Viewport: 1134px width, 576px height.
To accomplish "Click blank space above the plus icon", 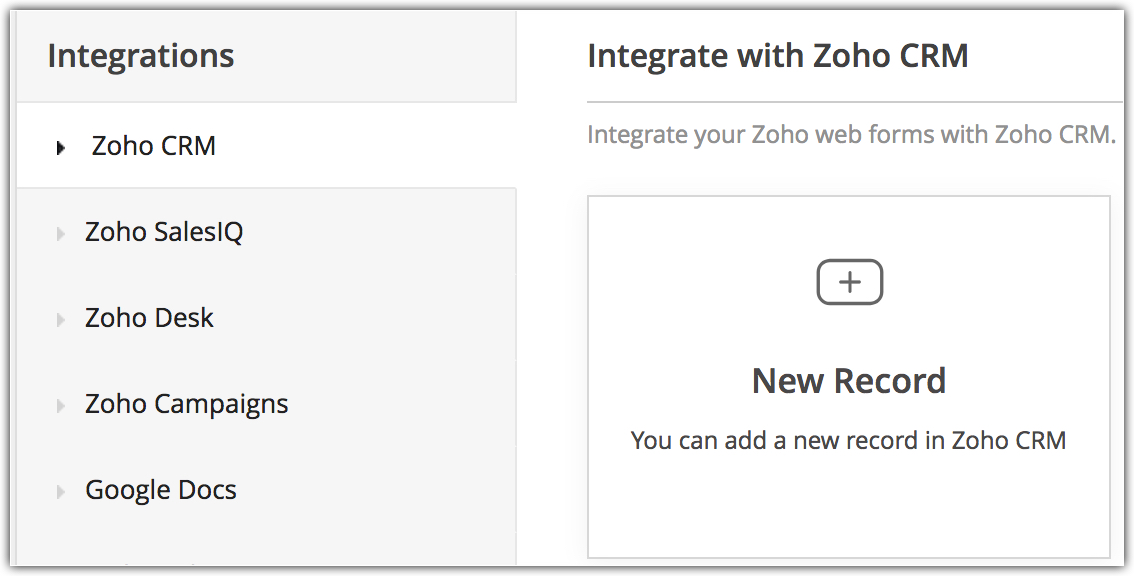I will (x=849, y=226).
